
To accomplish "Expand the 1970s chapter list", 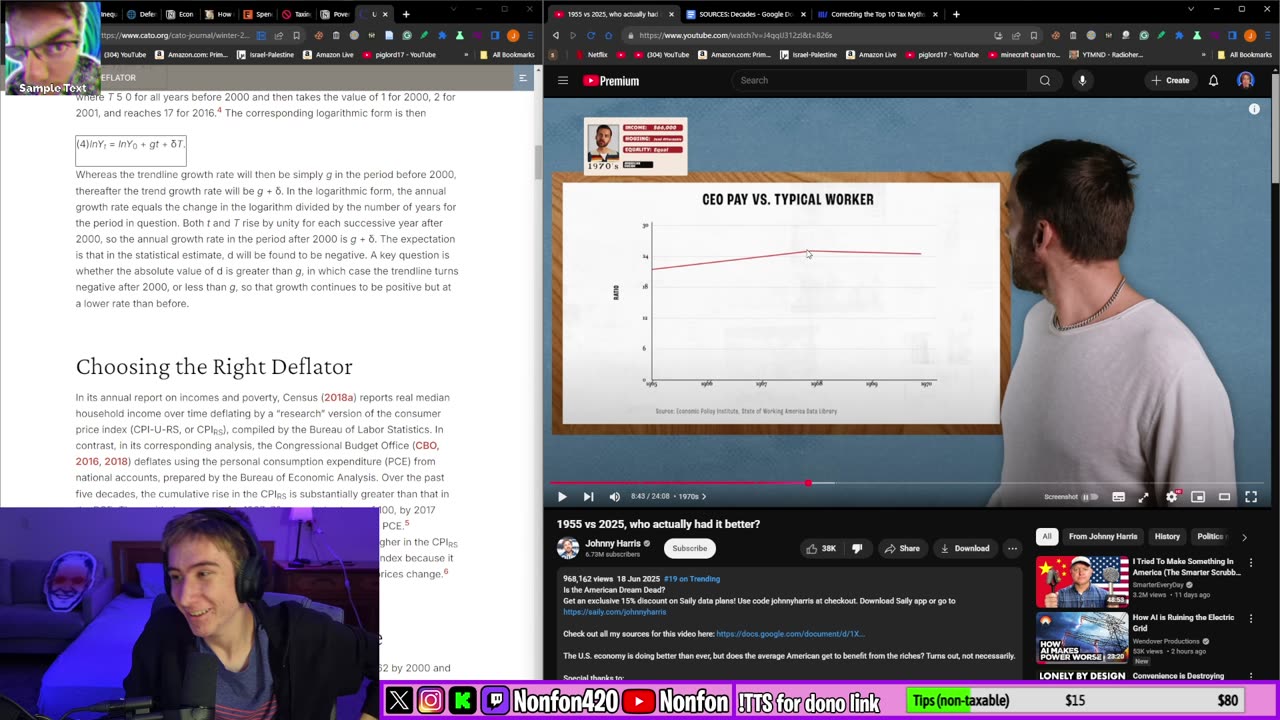I will (692, 497).
